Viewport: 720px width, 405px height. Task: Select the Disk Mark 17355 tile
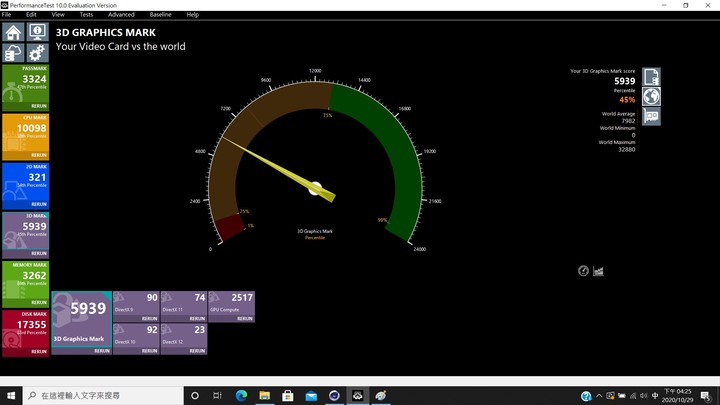tap(25, 333)
